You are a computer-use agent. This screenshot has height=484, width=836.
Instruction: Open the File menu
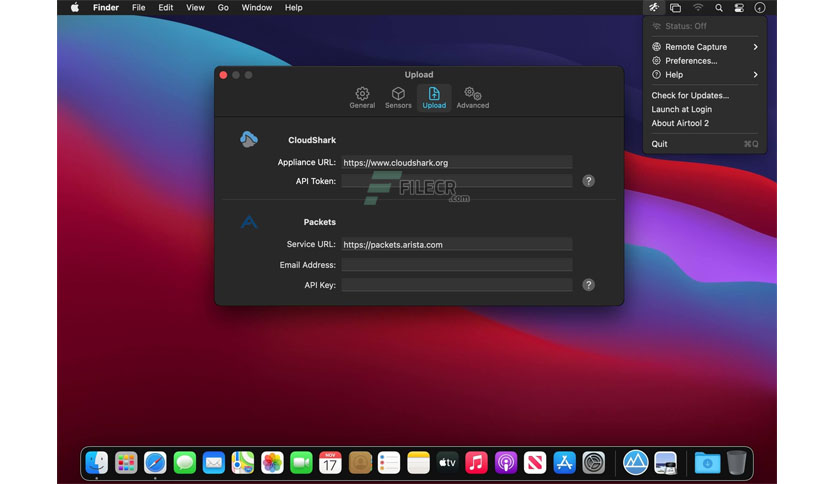[139, 7]
